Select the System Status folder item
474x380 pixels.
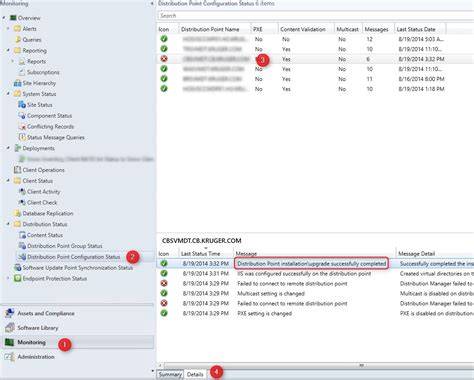coord(39,94)
